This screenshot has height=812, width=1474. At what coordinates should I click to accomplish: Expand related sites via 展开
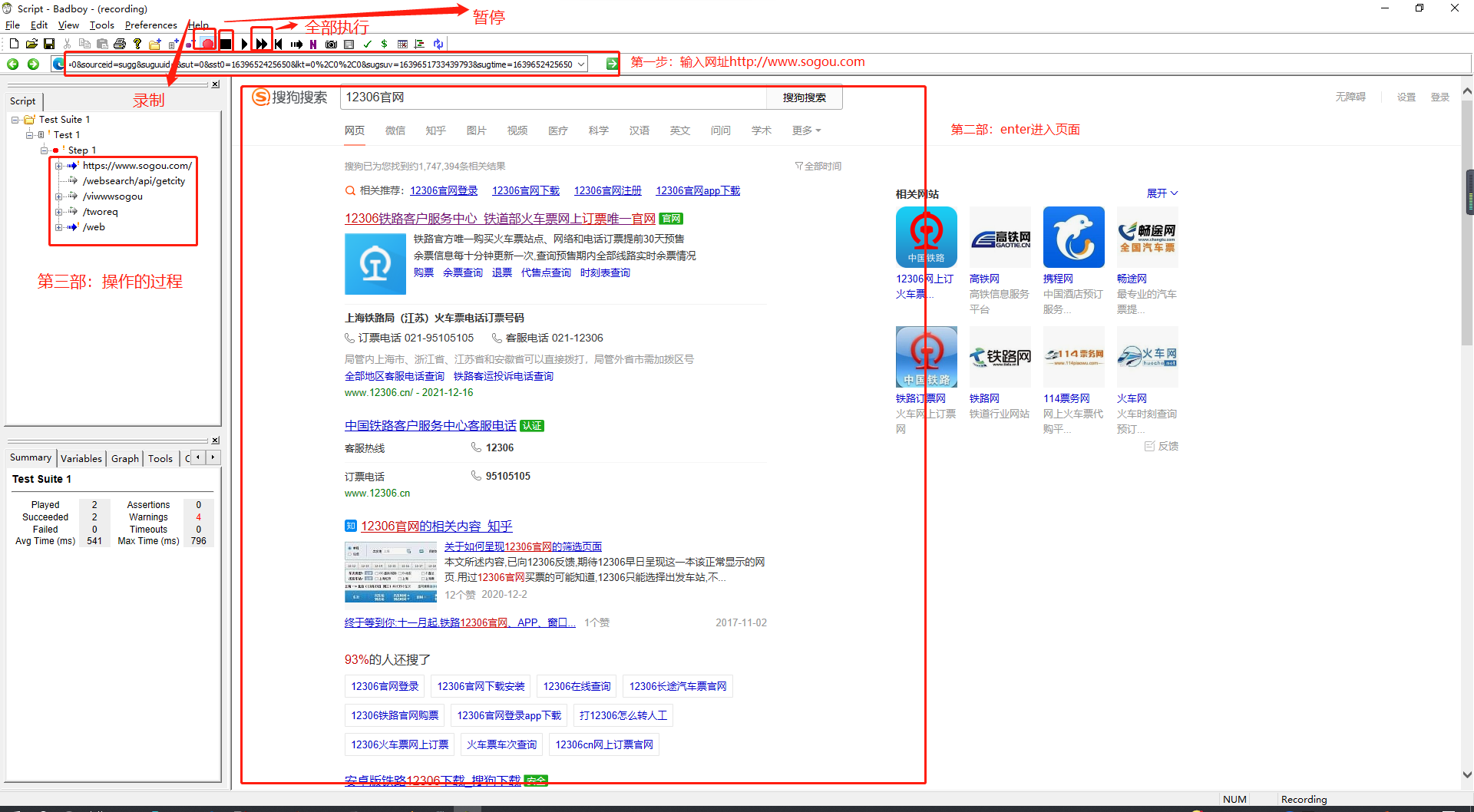(1162, 193)
